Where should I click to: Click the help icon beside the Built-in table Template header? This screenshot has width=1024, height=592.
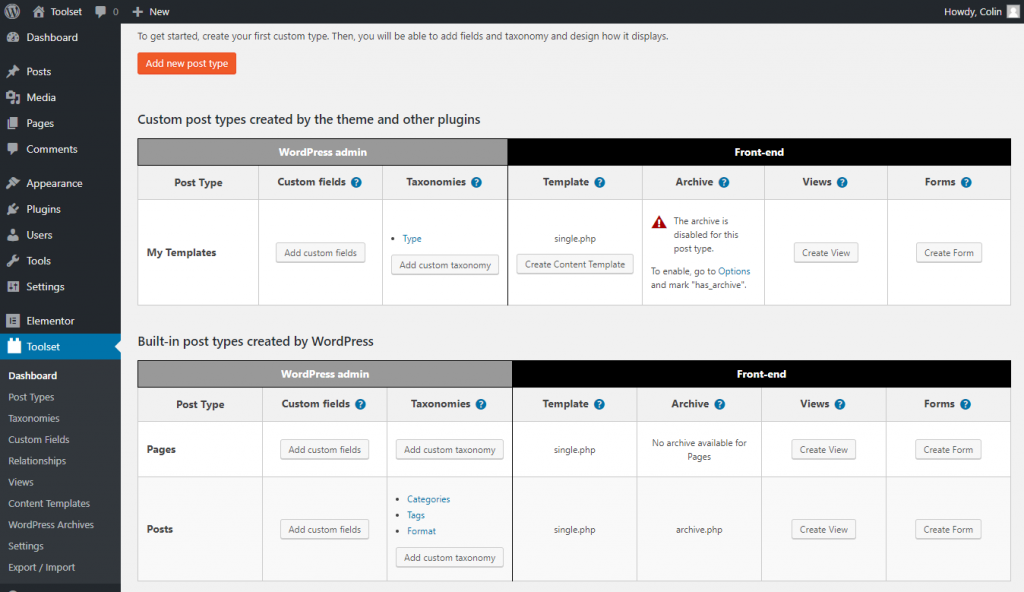pyautogui.click(x=600, y=405)
